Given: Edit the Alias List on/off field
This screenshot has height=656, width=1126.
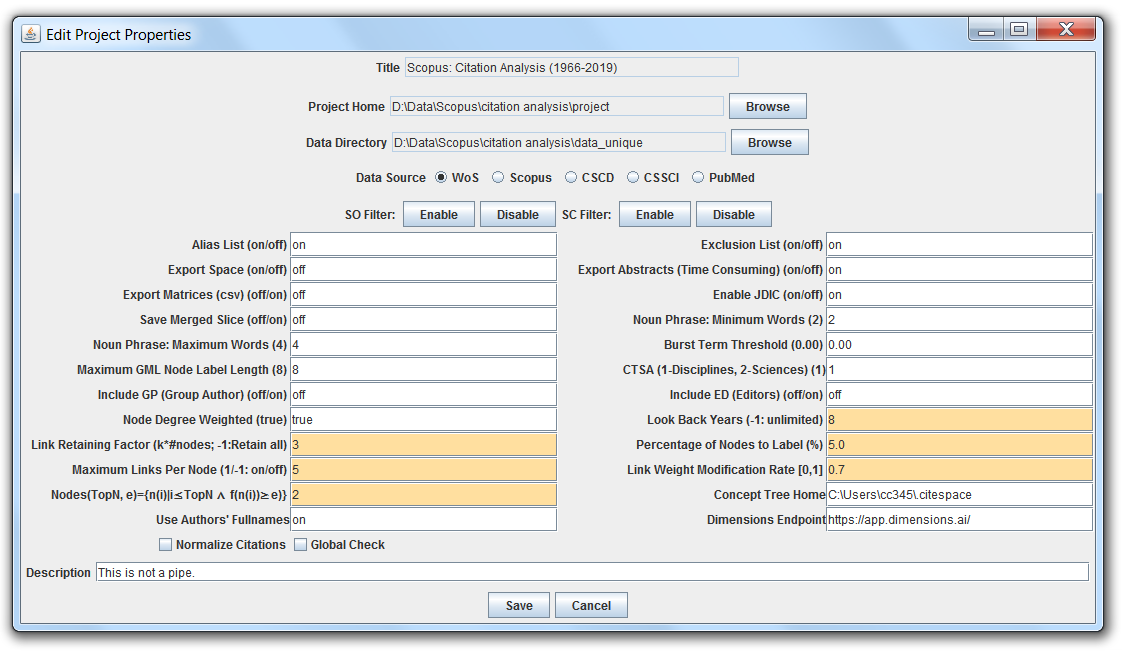Looking at the screenshot, I should (x=424, y=245).
